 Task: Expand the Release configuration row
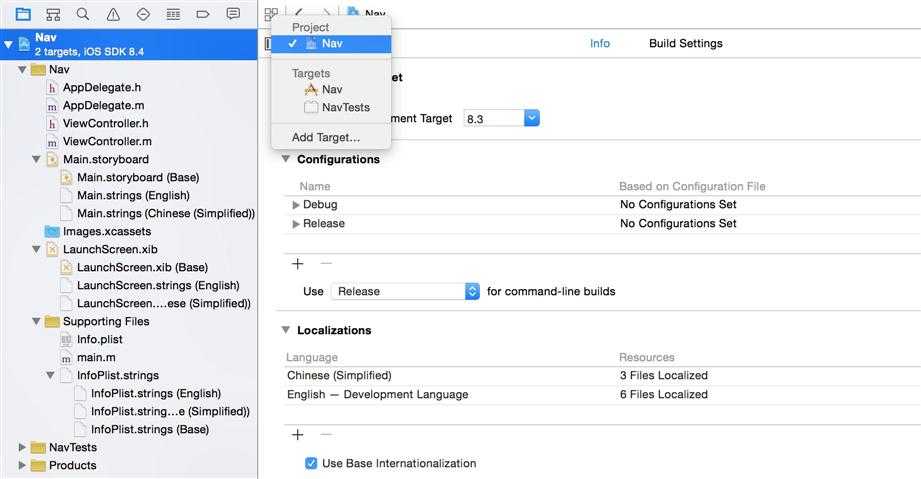click(x=296, y=224)
